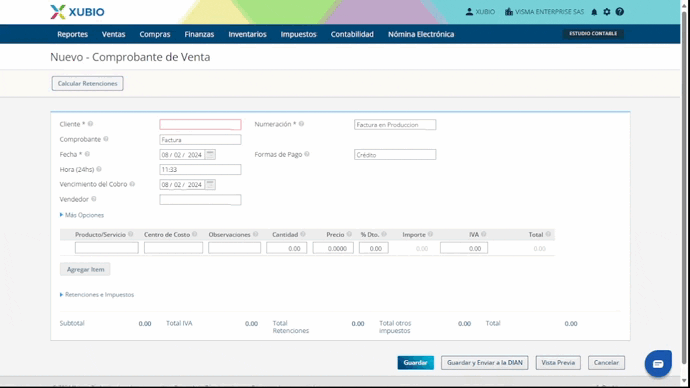Click the help icon next to Producto/Servicio
The image size is (690, 388).
point(131,234)
